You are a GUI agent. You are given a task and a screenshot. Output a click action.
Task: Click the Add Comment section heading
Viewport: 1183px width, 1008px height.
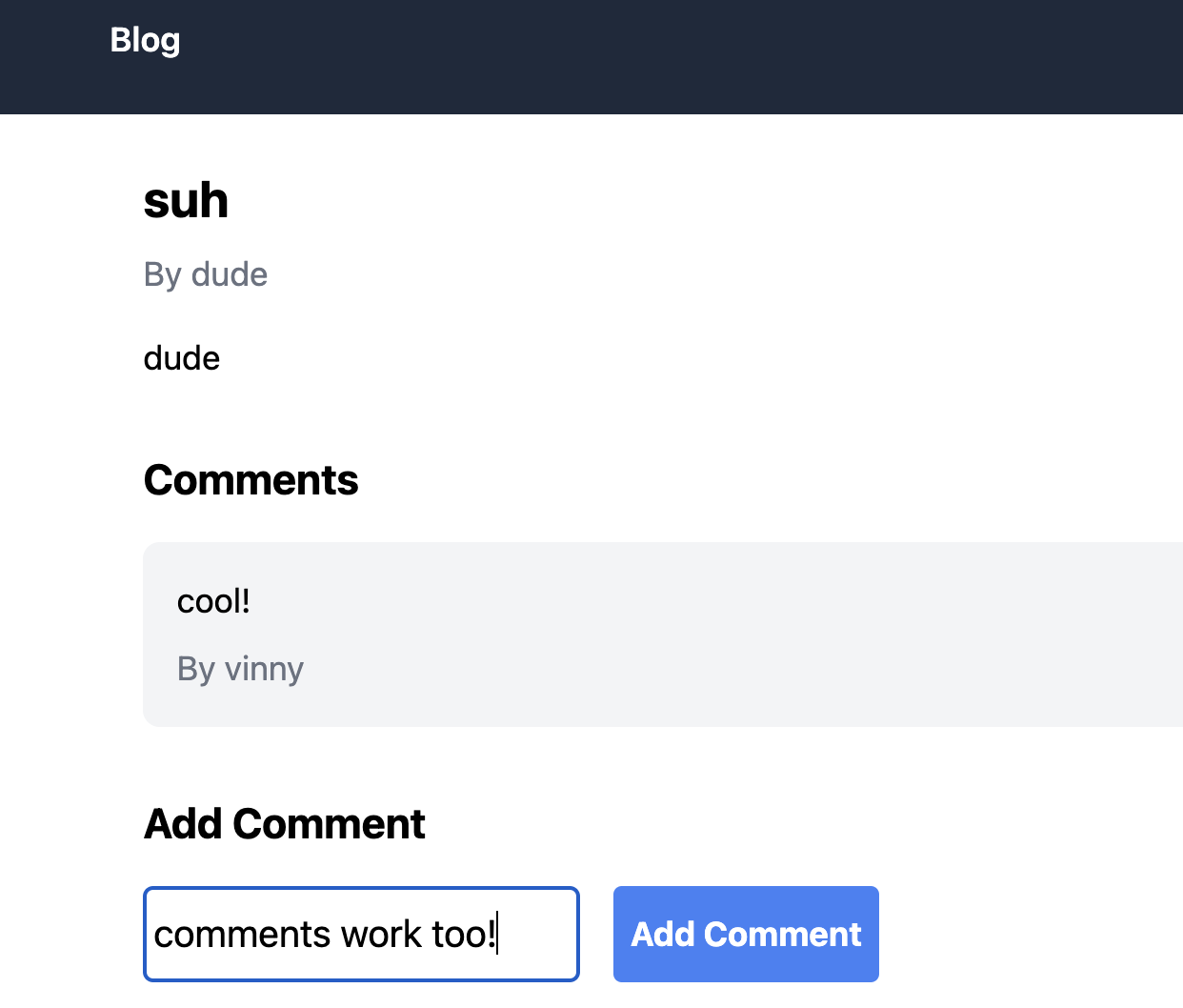click(284, 824)
